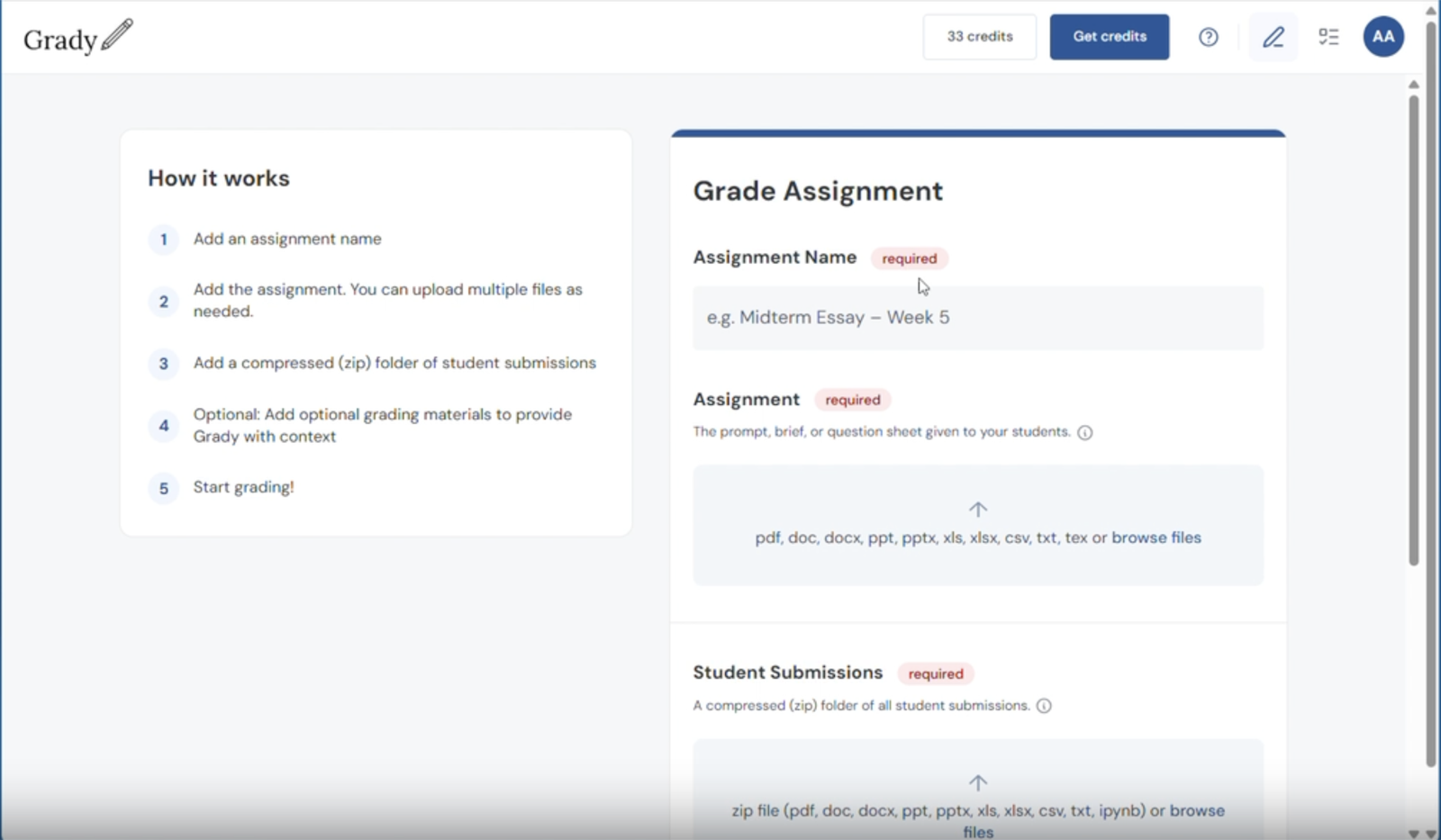Screen dimensions: 1441x840
Task: Click the inner page scrollbar thumb
Action: [x=1414, y=329]
